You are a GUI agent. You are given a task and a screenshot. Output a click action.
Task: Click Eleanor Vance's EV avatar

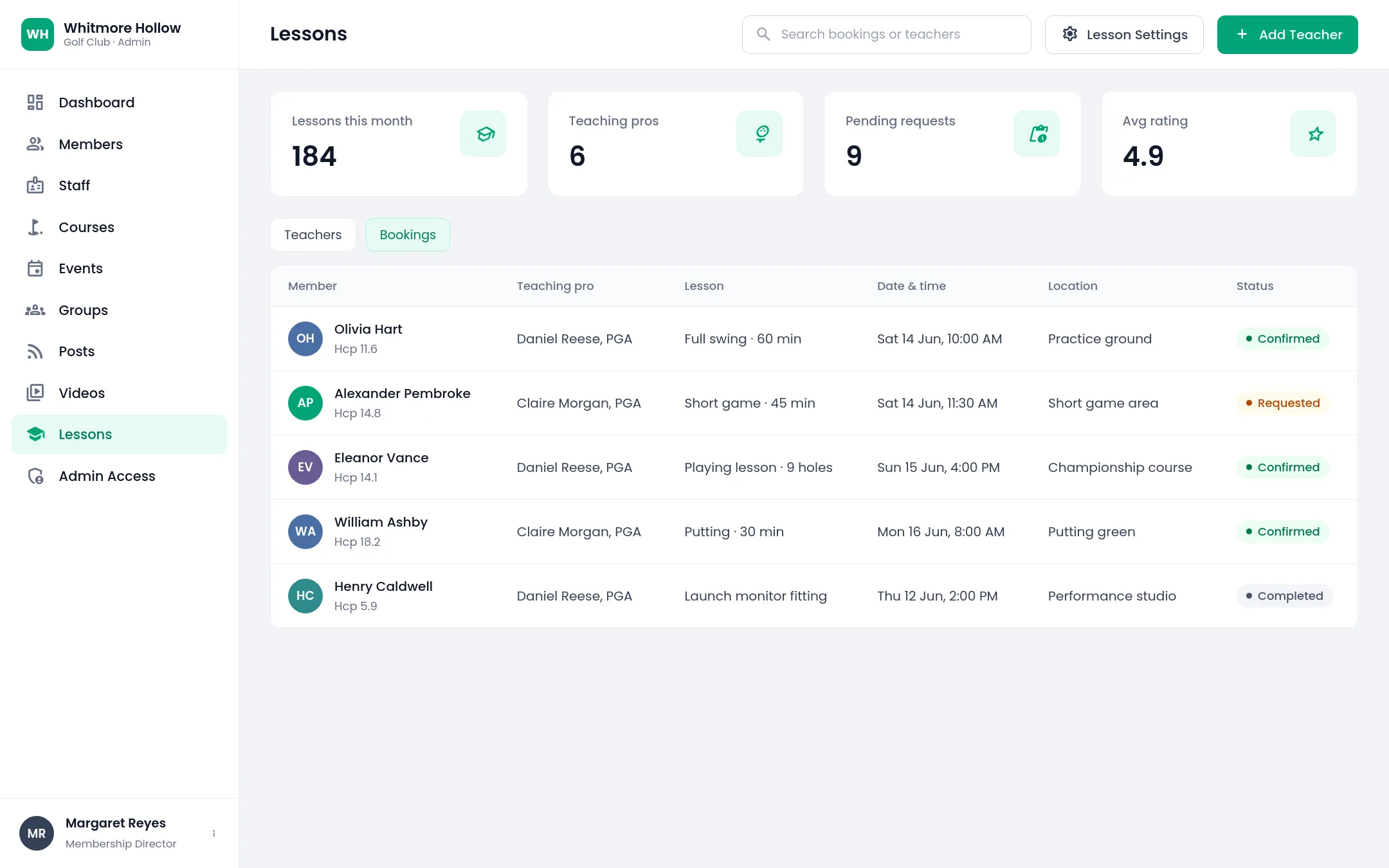pos(305,467)
